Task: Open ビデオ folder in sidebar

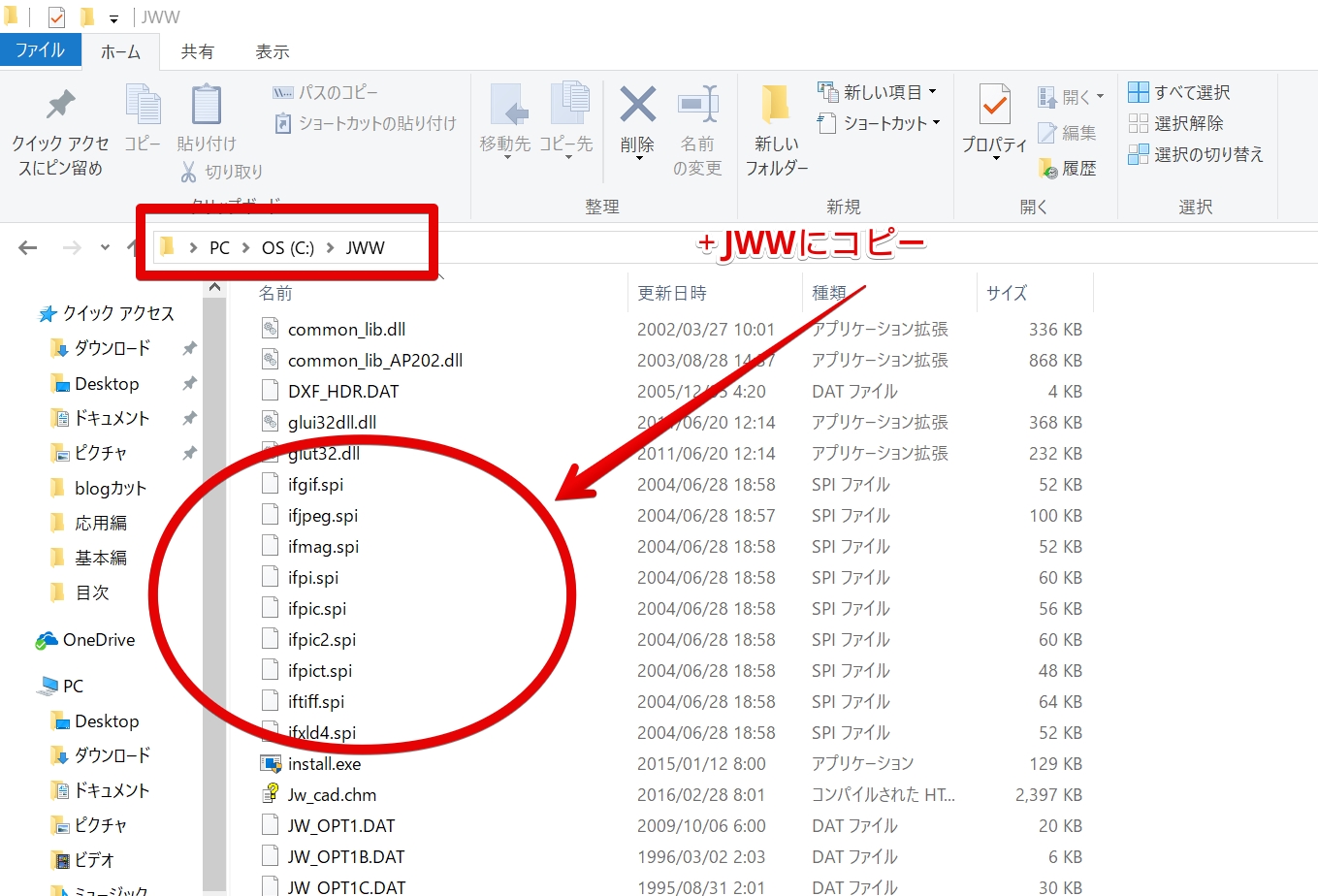Action: (84, 859)
